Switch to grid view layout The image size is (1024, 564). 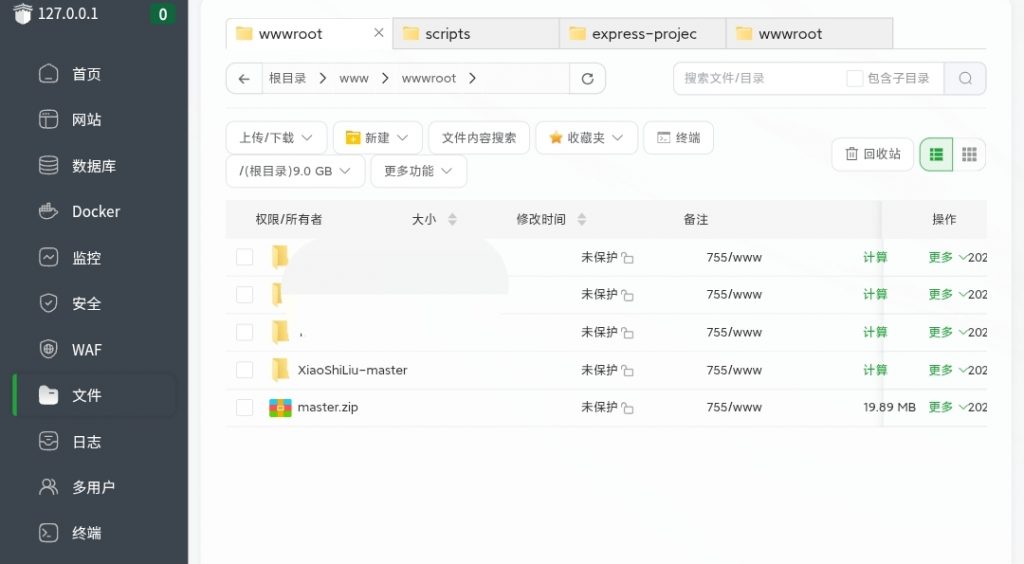click(x=969, y=154)
